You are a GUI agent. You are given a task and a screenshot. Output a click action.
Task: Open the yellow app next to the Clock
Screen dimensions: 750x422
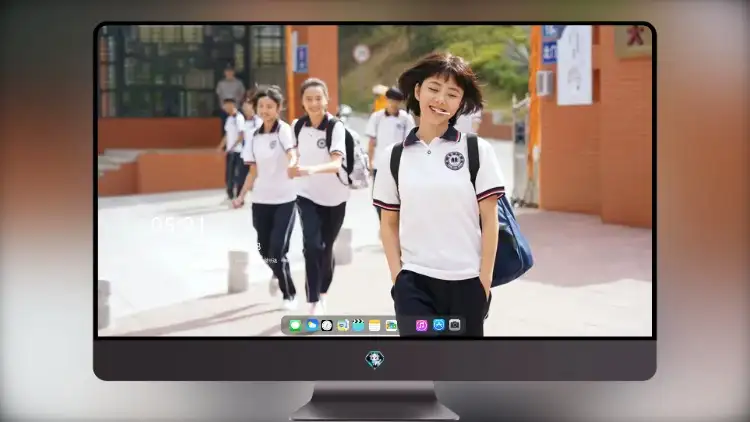pos(343,325)
